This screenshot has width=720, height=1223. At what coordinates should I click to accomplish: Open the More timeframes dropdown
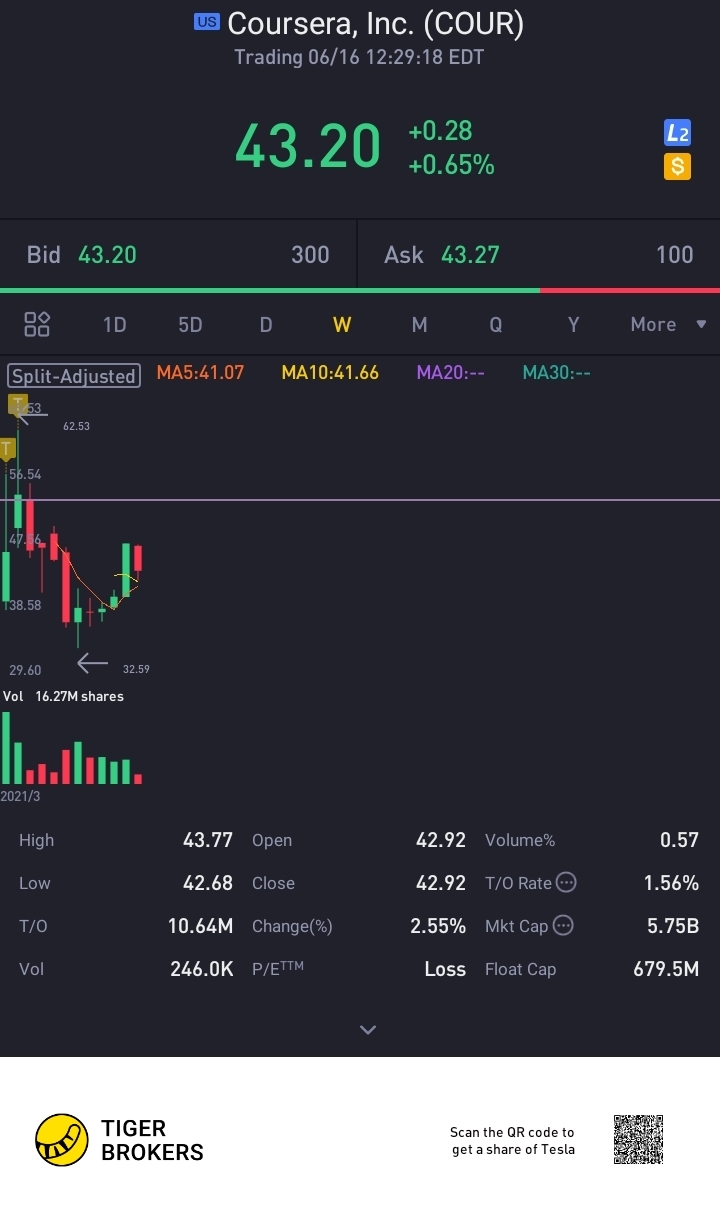pos(668,324)
